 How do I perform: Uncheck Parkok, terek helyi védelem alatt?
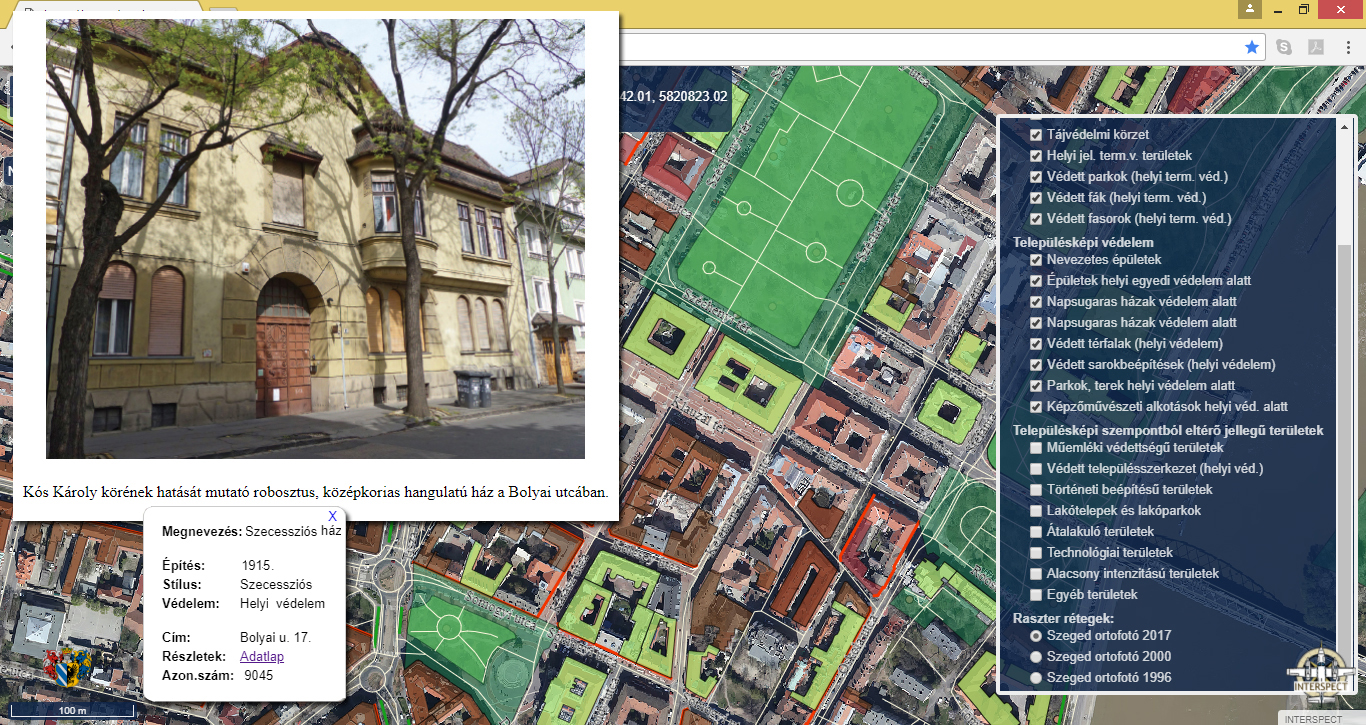point(1037,386)
